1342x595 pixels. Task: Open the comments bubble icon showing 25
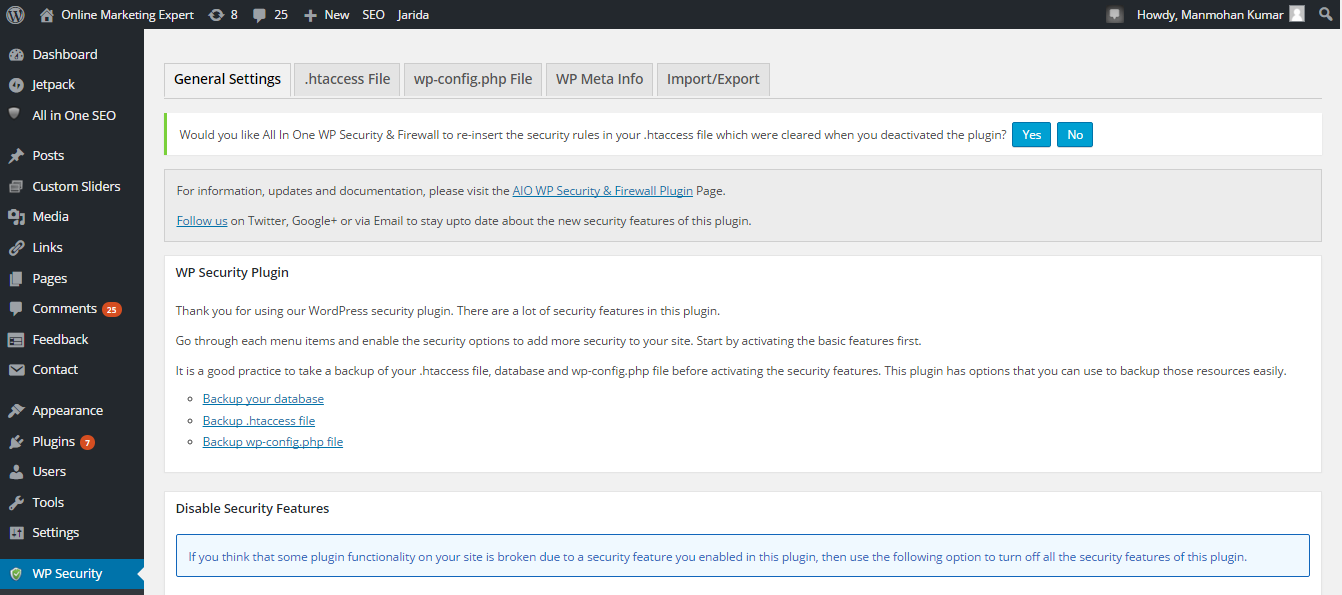tap(260, 16)
